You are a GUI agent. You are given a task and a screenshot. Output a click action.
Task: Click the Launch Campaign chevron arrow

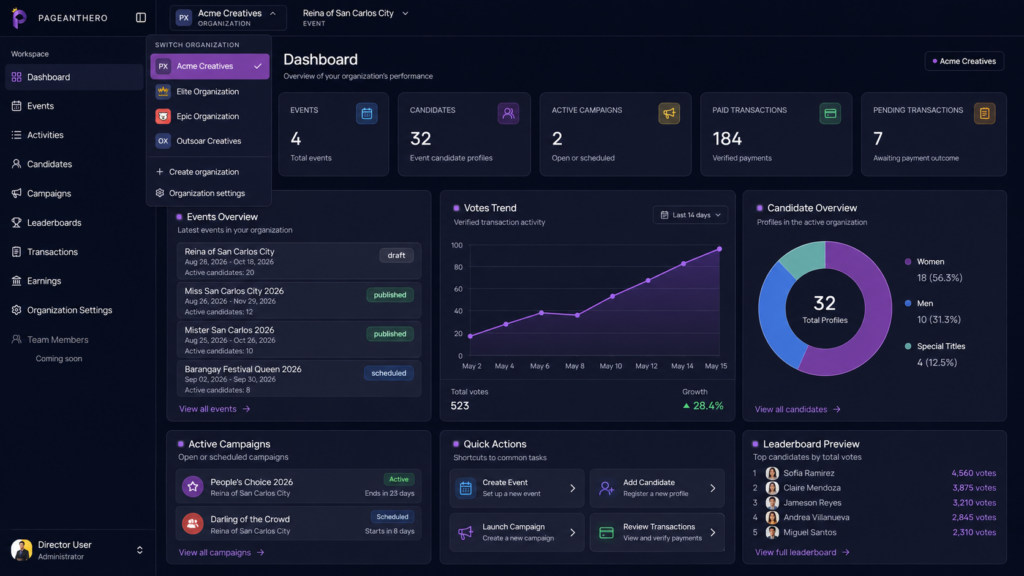click(573, 532)
